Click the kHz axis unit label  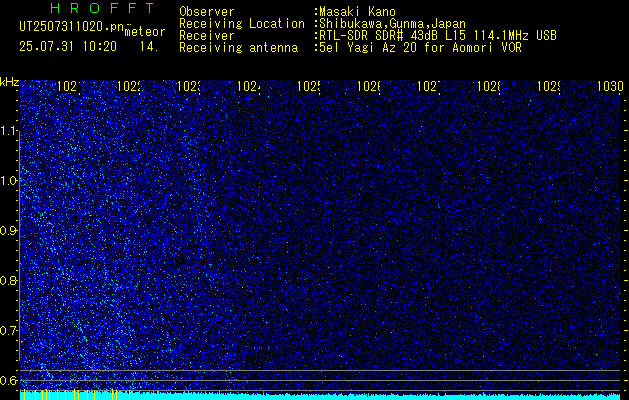click(x=10, y=82)
